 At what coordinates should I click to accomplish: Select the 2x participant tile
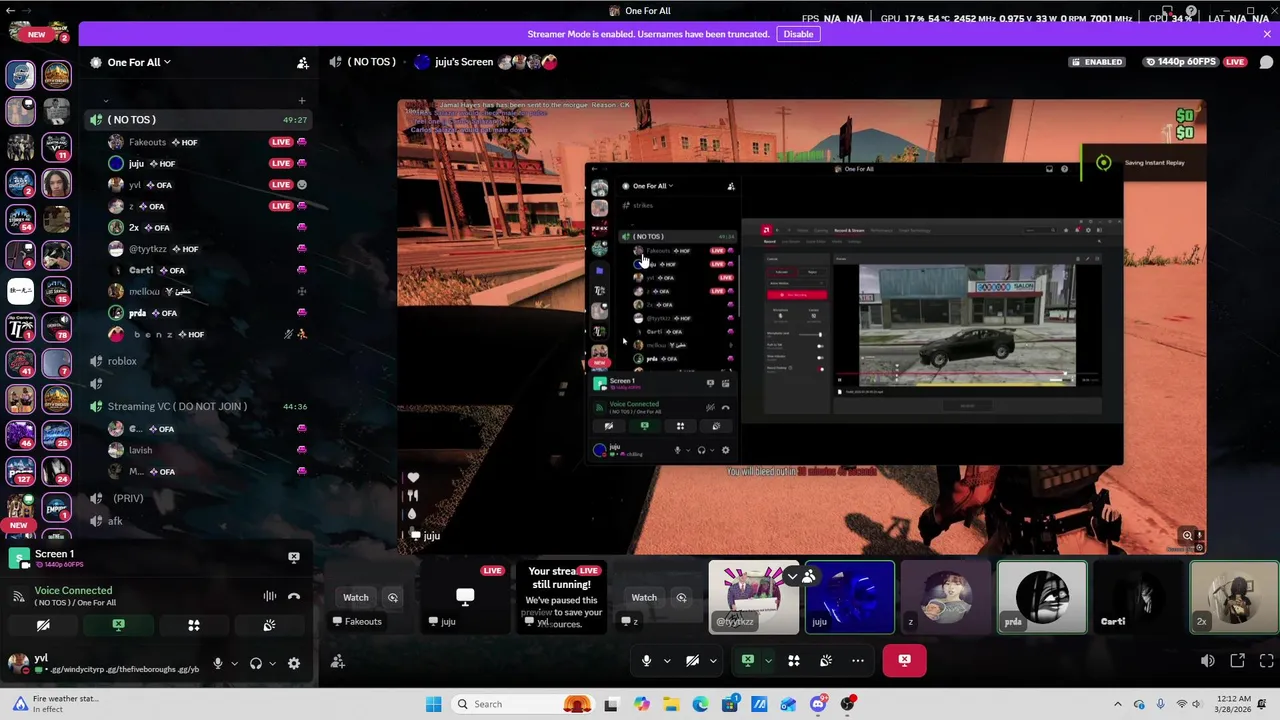tap(1234, 597)
